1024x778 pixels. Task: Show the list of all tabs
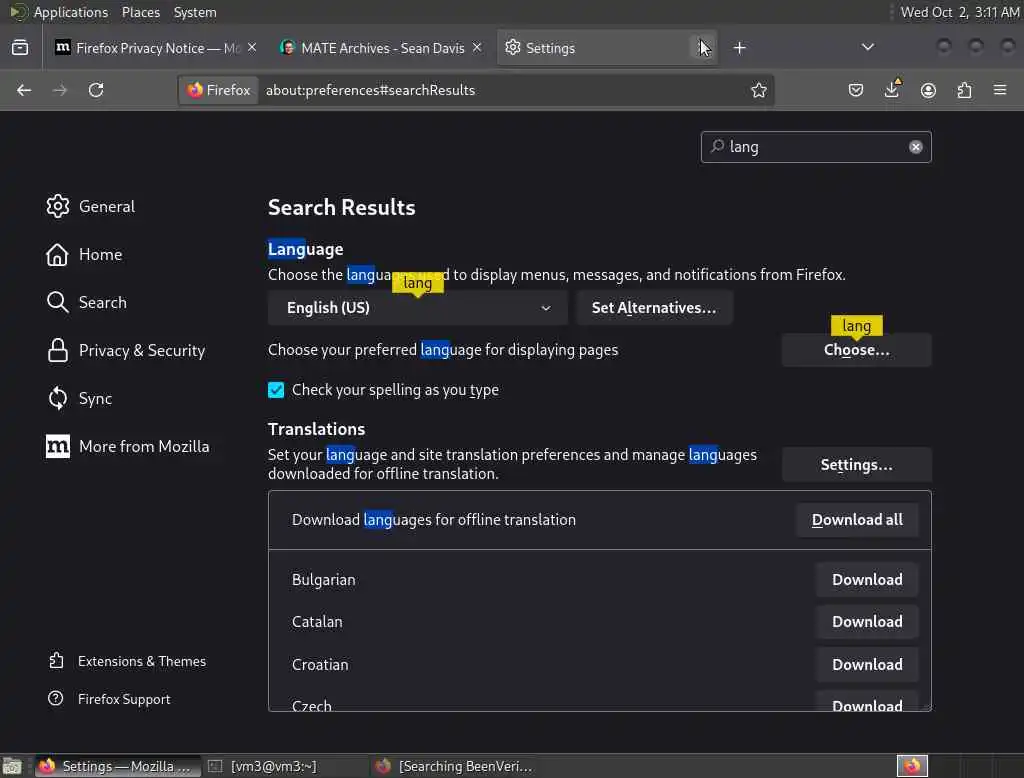point(867,47)
